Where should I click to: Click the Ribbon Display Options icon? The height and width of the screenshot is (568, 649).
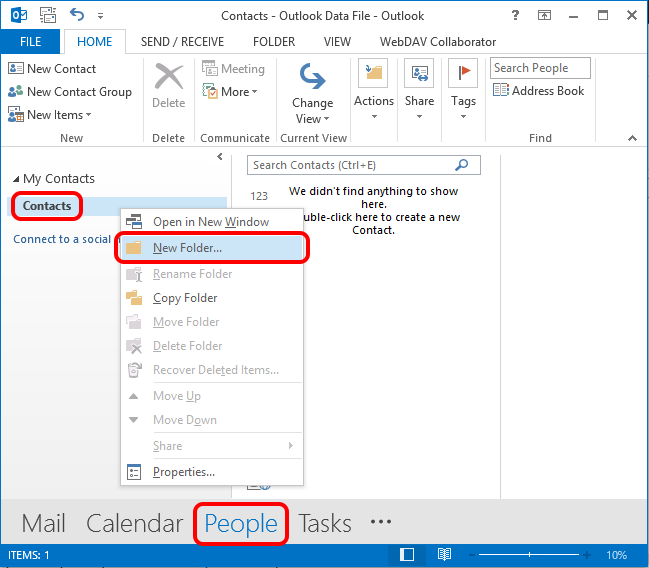(544, 16)
